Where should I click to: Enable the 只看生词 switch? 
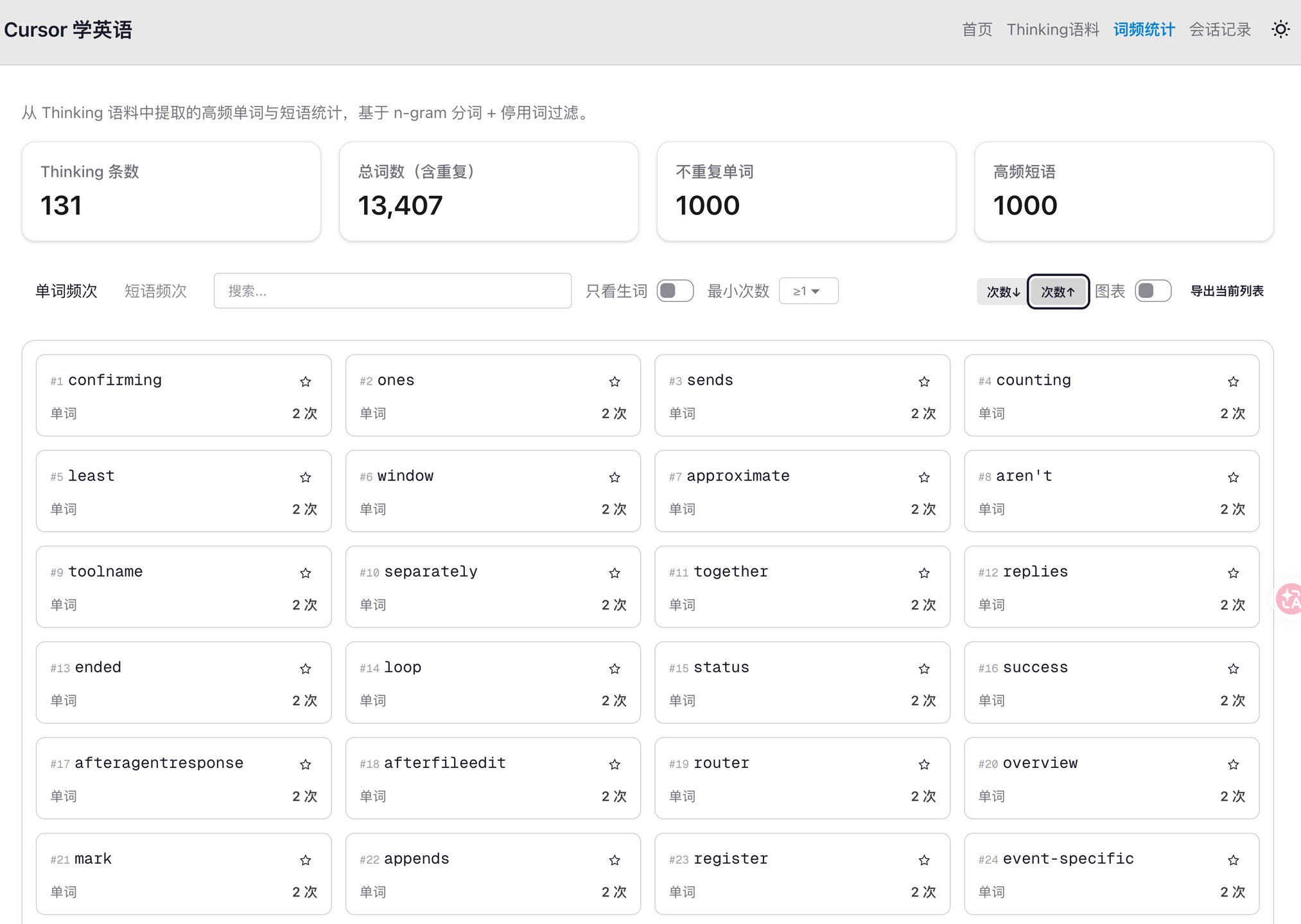[675, 291]
